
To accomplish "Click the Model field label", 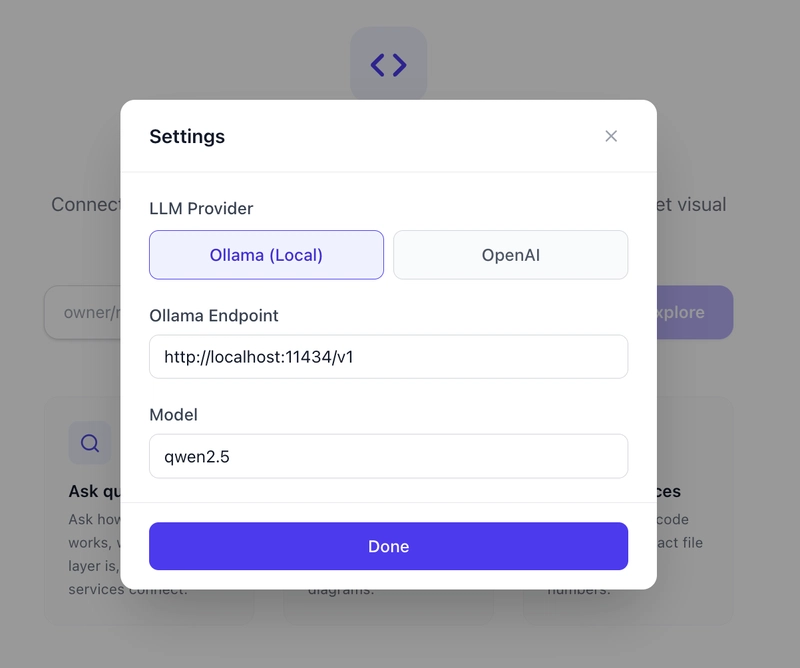I will click(x=174, y=414).
